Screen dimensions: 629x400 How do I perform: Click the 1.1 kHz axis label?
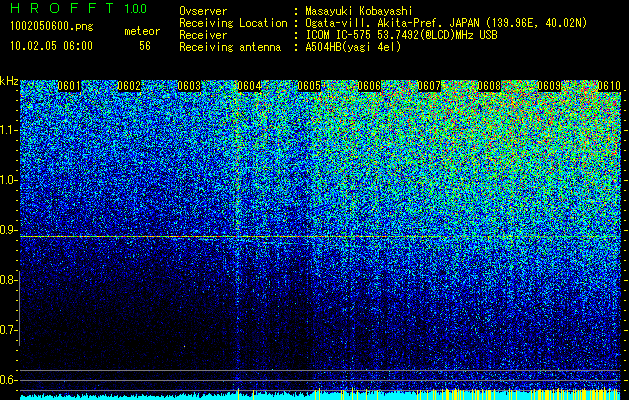coord(9,130)
